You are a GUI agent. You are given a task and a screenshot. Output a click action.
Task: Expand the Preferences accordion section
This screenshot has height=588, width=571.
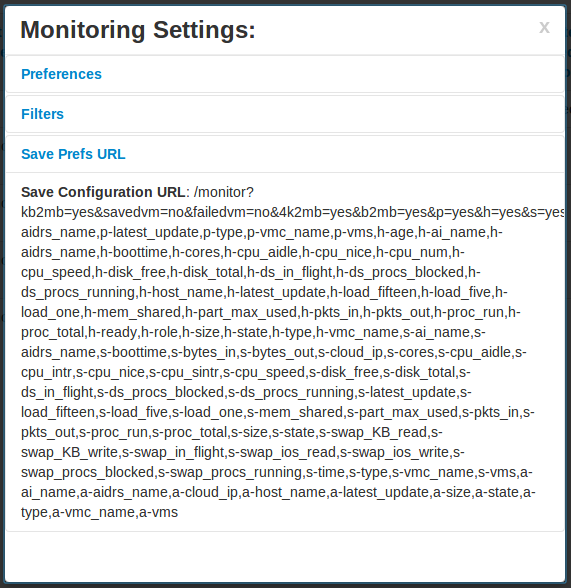61,74
